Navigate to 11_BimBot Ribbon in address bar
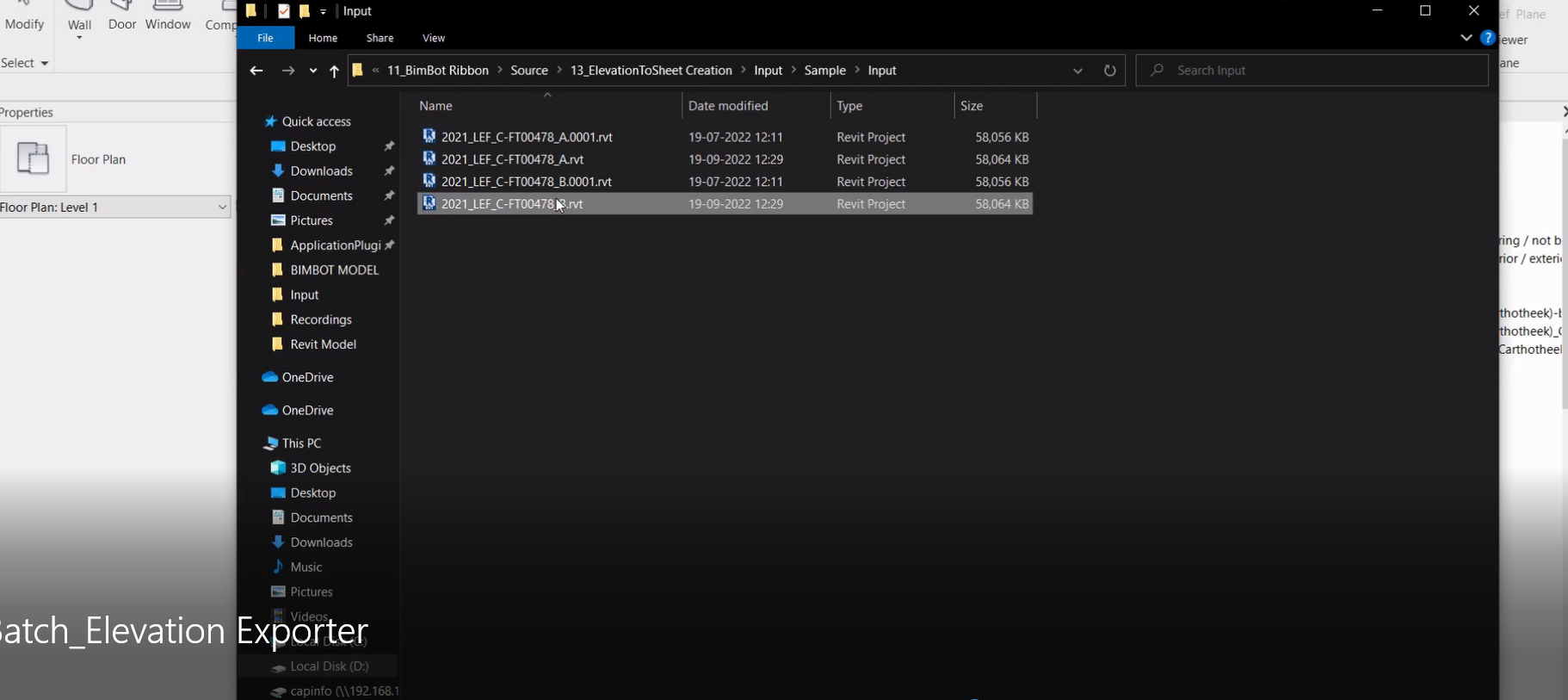Image resolution: width=1568 pixels, height=700 pixels. [x=438, y=71]
